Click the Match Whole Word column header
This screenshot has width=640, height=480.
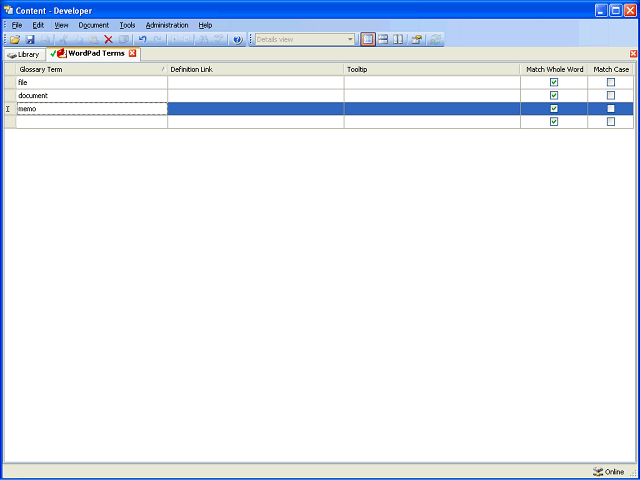coord(554,69)
